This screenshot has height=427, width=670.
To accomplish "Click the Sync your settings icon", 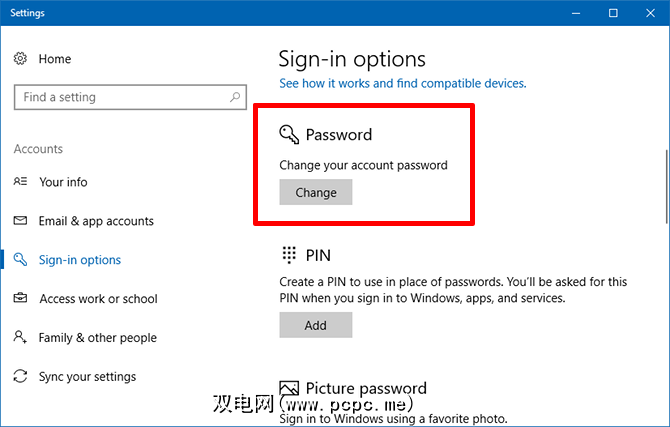I will coord(20,377).
